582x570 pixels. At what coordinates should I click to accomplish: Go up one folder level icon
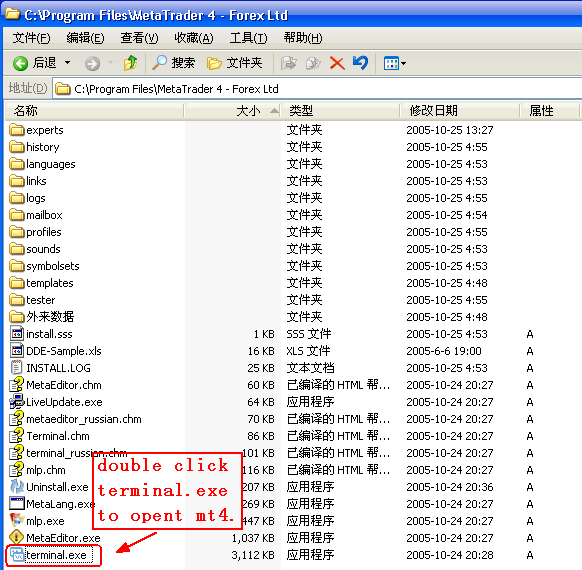[131, 63]
